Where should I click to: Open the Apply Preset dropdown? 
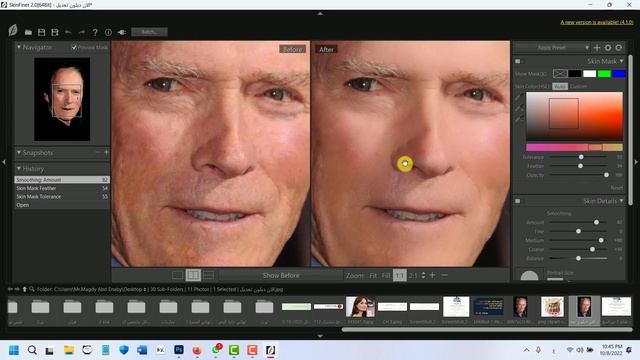(x=553, y=48)
